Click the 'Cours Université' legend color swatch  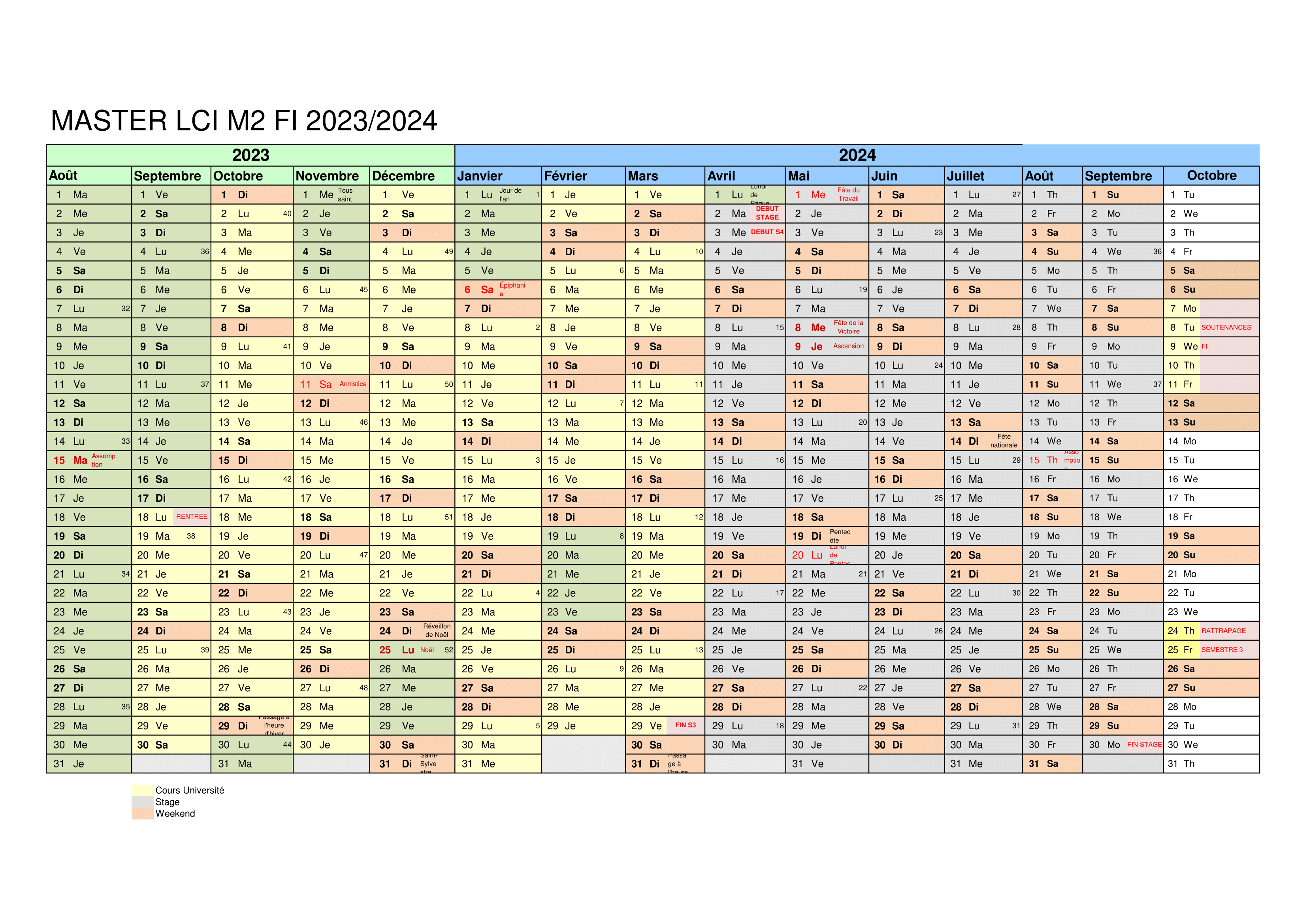(x=140, y=791)
